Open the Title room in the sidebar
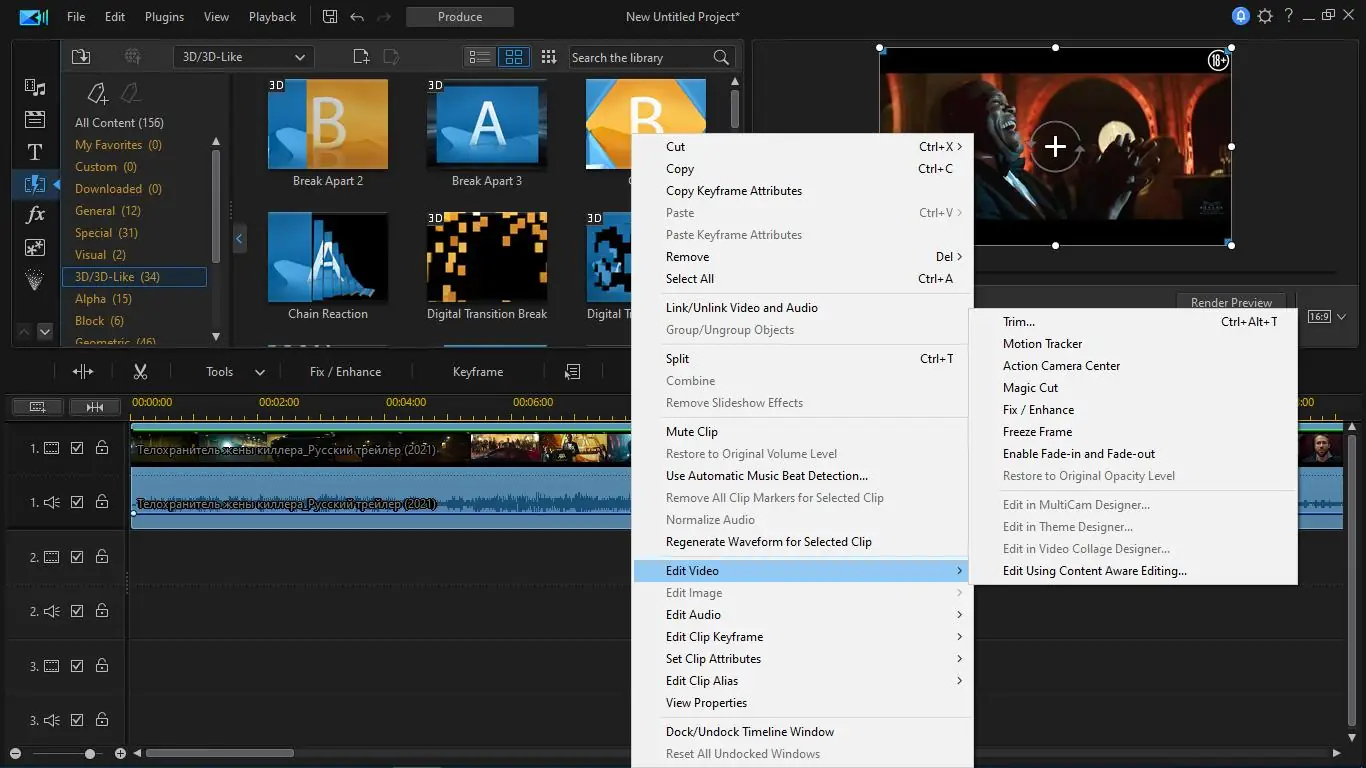Viewport: 1366px width, 768px height. (x=35, y=152)
